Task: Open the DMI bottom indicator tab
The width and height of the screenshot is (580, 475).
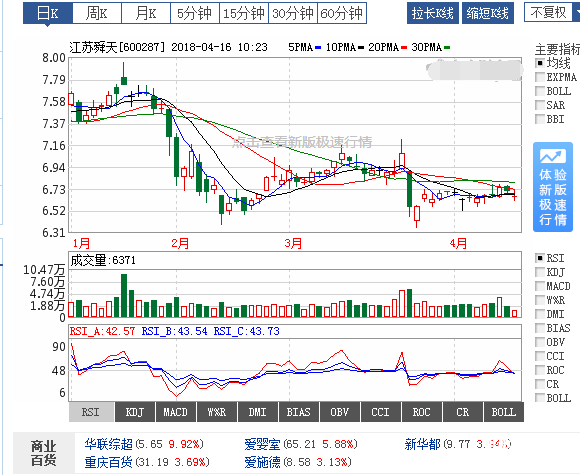Action: pos(258,412)
